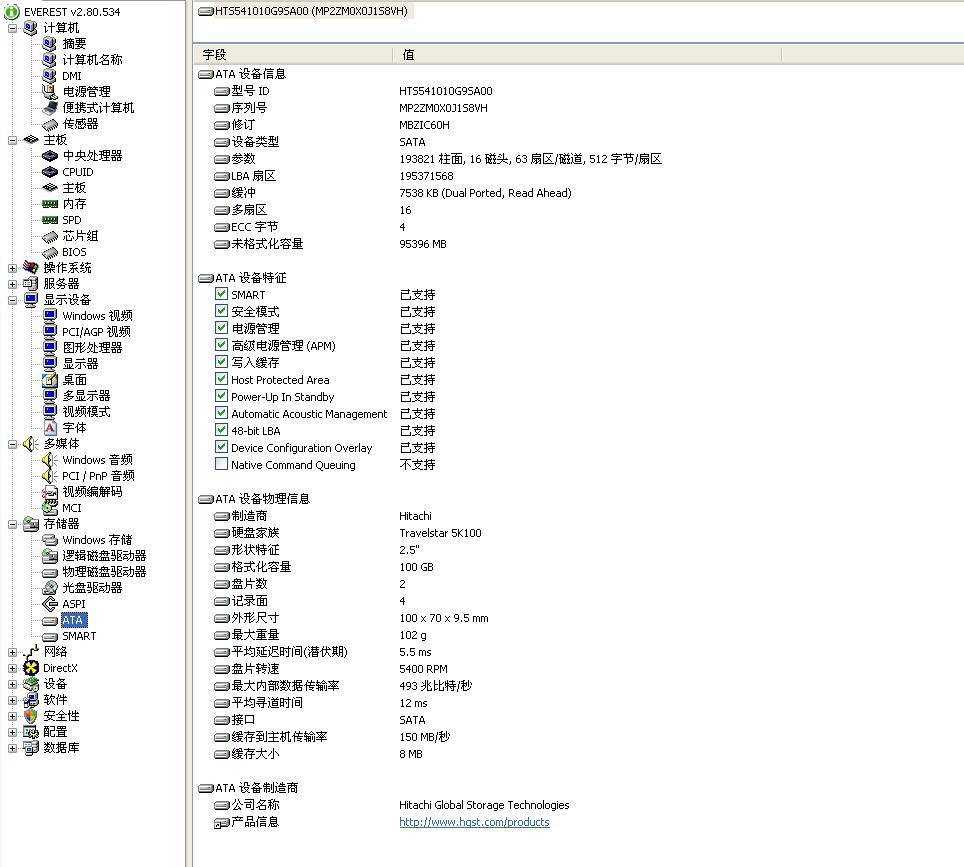Image resolution: width=964 pixels, height=867 pixels.
Task: Toggle the SMART feature checkbox
Action: tap(222, 294)
